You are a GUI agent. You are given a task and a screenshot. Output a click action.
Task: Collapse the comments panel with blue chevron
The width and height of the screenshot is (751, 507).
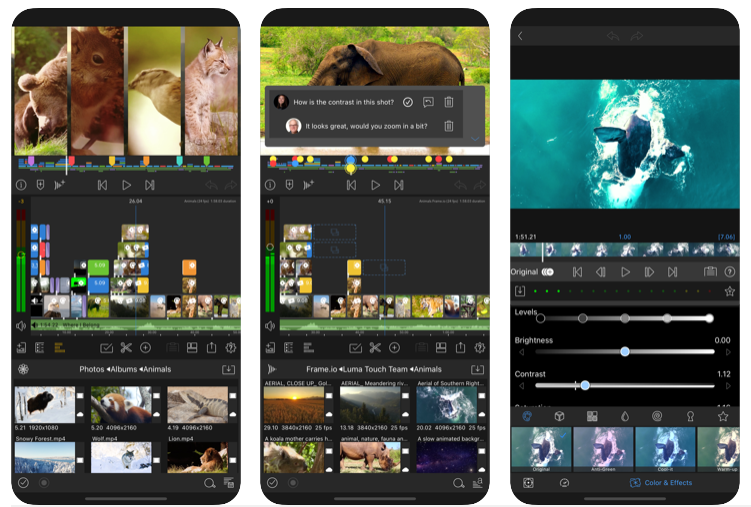tap(475, 139)
